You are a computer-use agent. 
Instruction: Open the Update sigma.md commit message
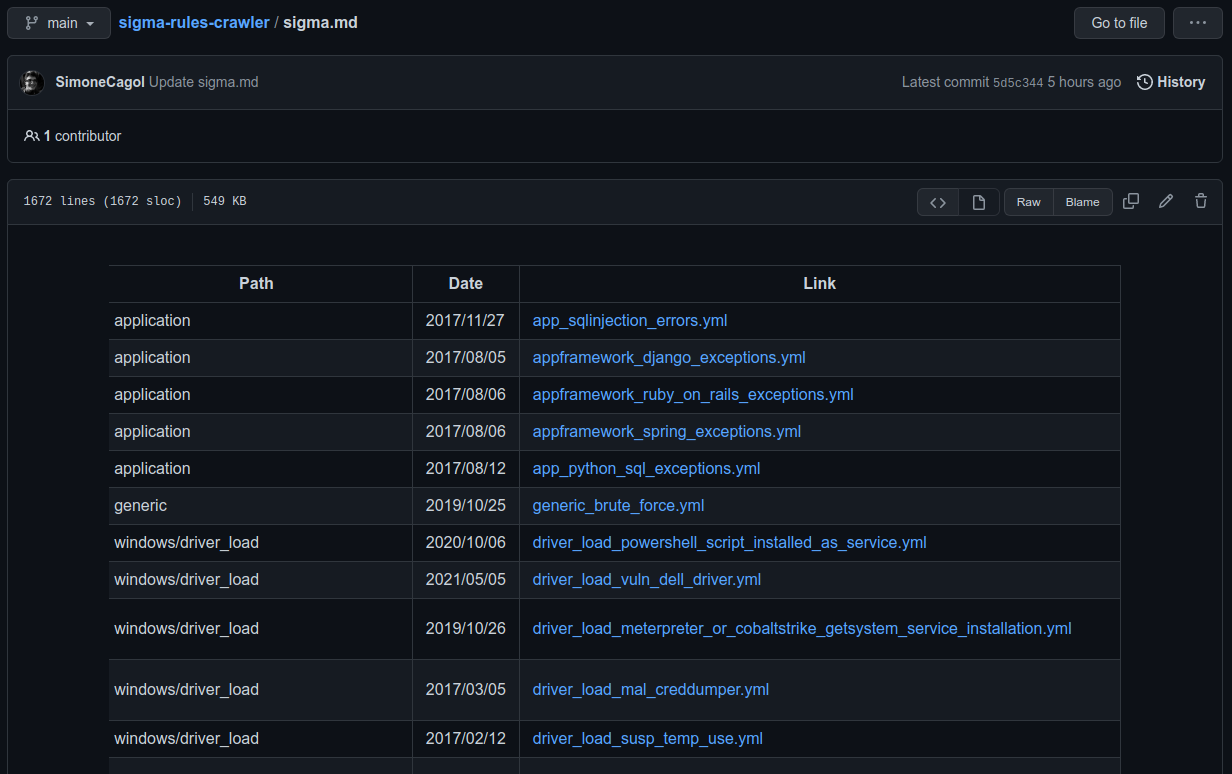tap(204, 82)
